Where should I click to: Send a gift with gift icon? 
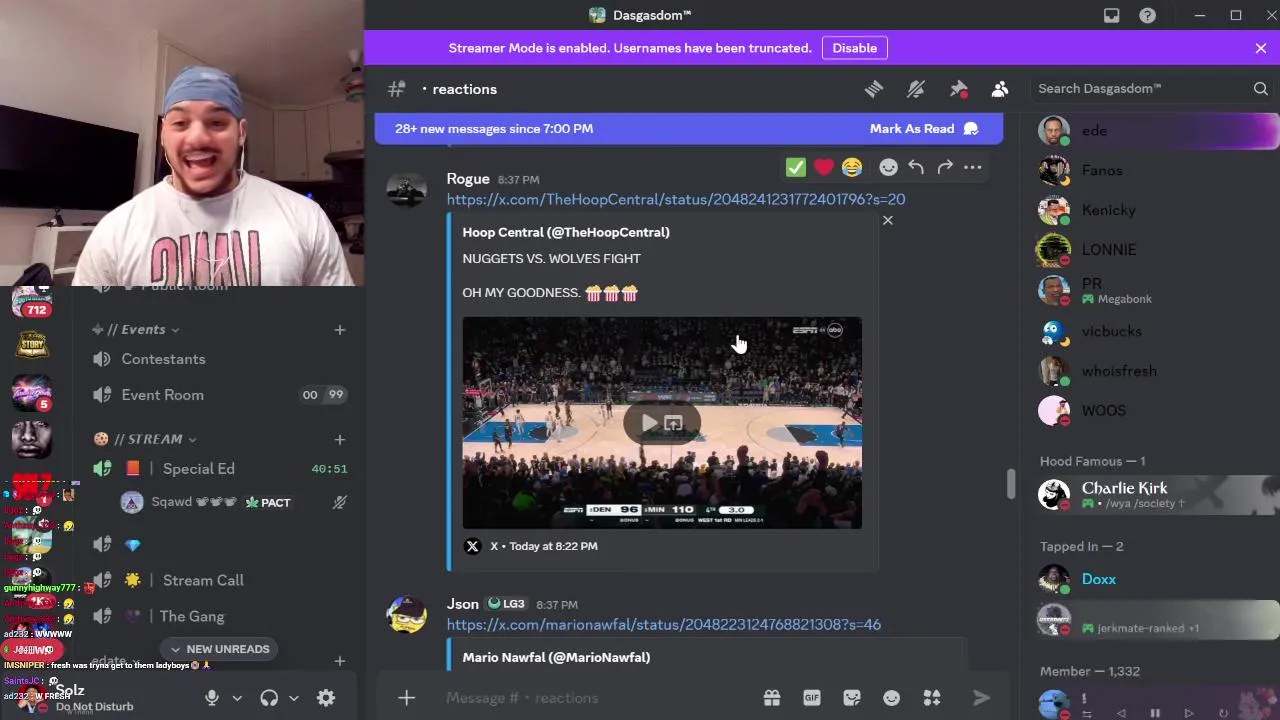772,698
